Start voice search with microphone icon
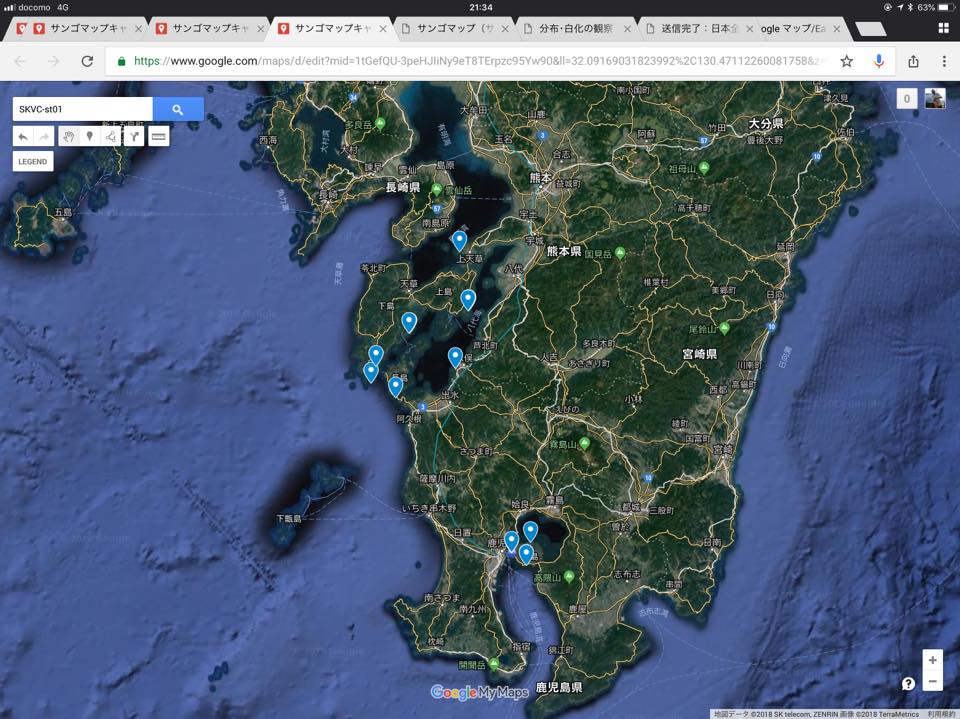 (x=879, y=61)
